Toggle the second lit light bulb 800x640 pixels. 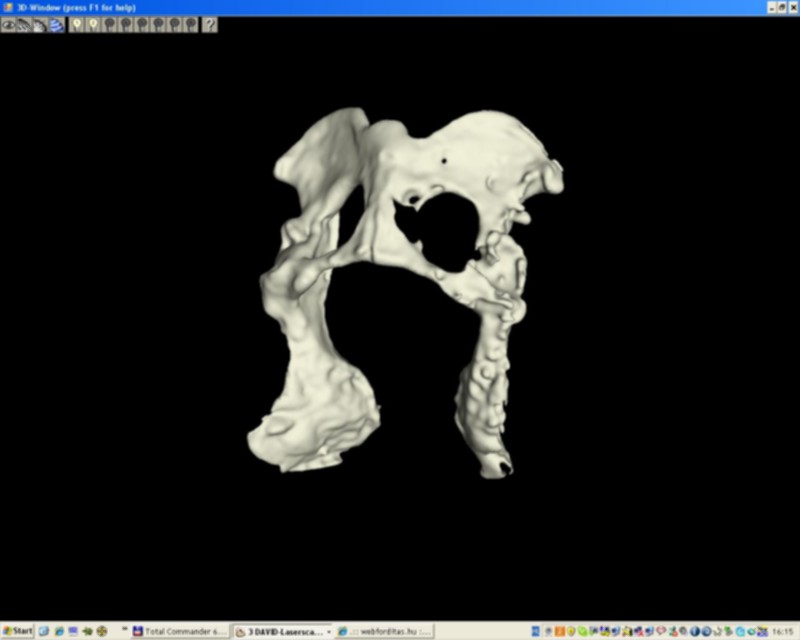point(93,25)
